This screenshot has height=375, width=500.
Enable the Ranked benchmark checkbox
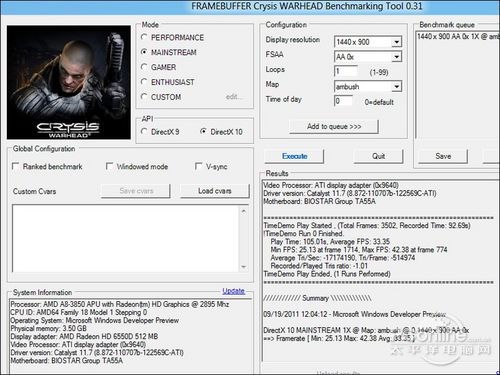point(15,166)
